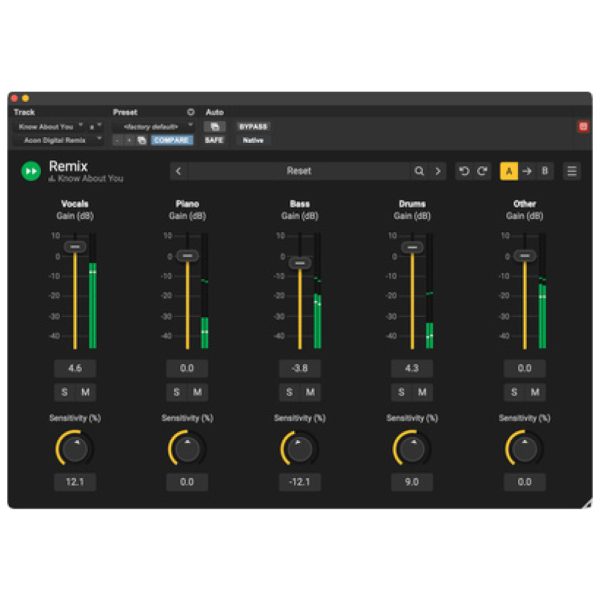Select next preset with plus button
The height and width of the screenshot is (600, 600).
point(129,140)
